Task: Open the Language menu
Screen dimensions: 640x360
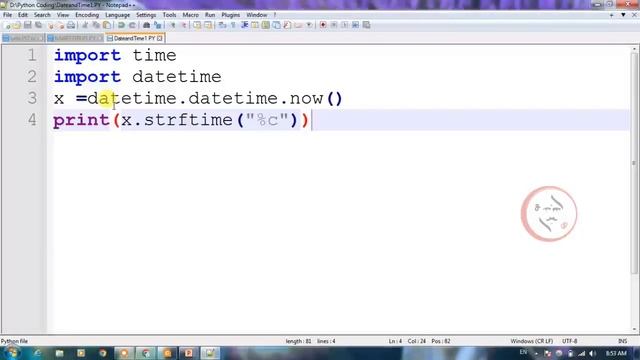Action: 118,15
